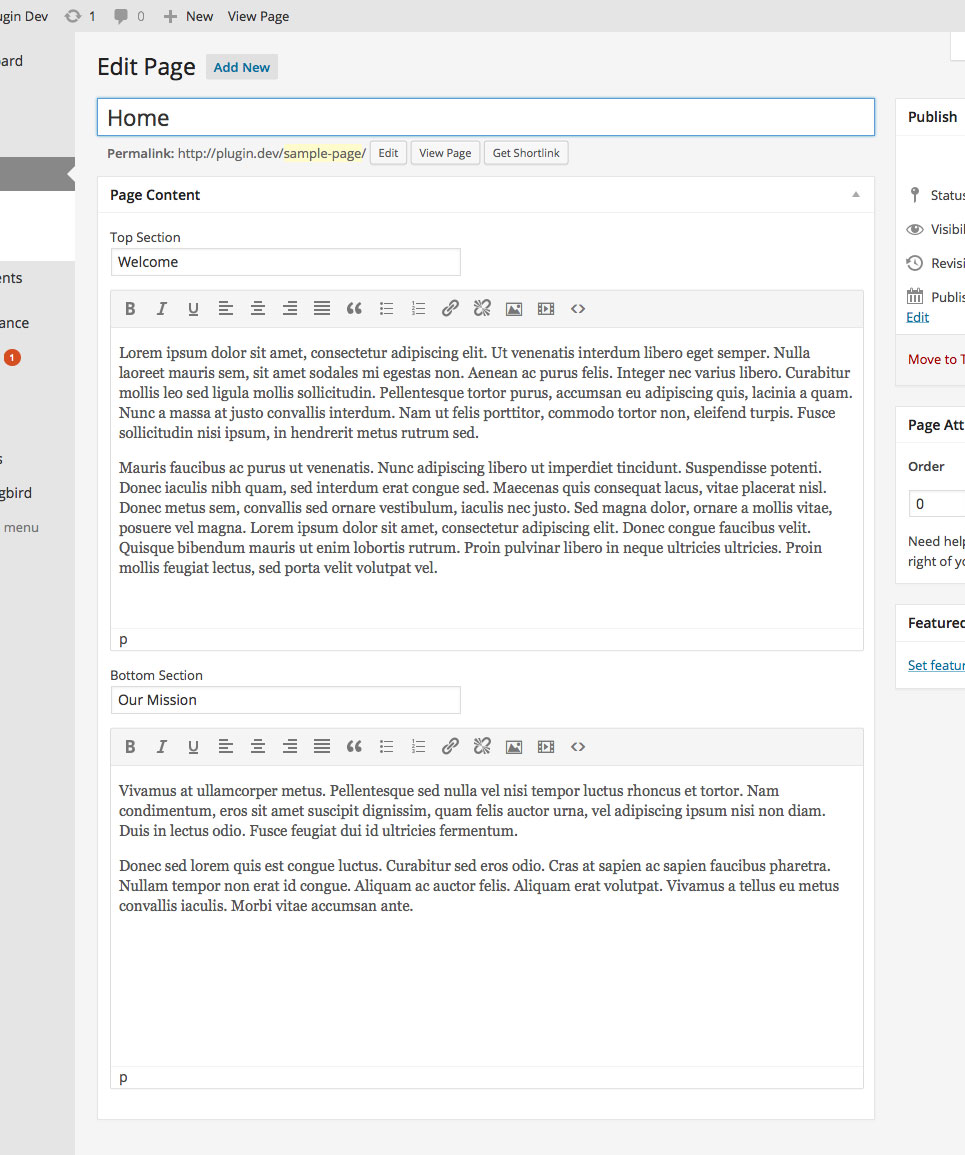Image resolution: width=965 pixels, height=1155 pixels.
Task: Click the 'p' path in Bottom Section status bar
Action: (x=123, y=1078)
